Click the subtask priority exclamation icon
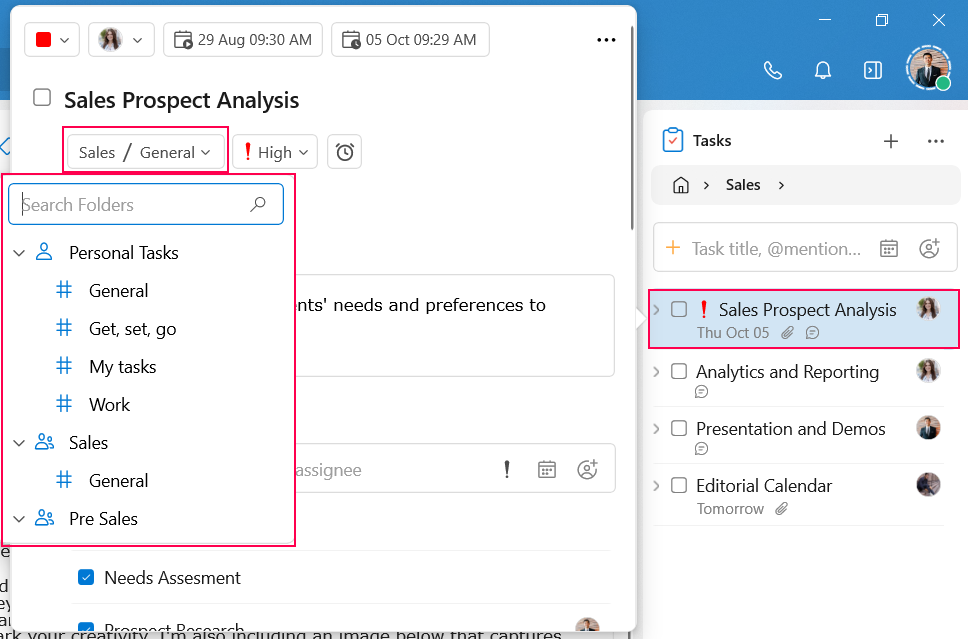This screenshot has height=639, width=968. [507, 470]
